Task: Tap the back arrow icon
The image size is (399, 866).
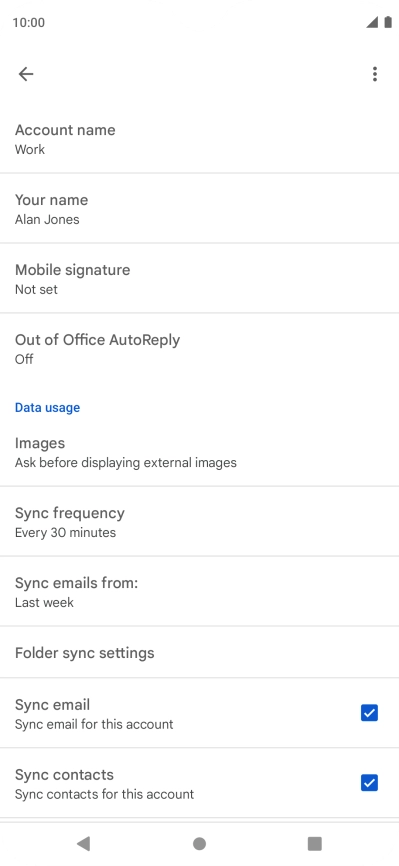Action: coord(26,74)
